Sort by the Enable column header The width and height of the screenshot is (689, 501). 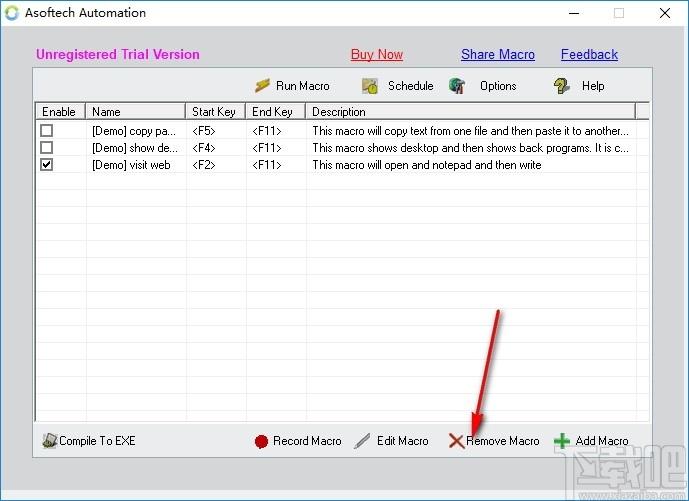60,112
